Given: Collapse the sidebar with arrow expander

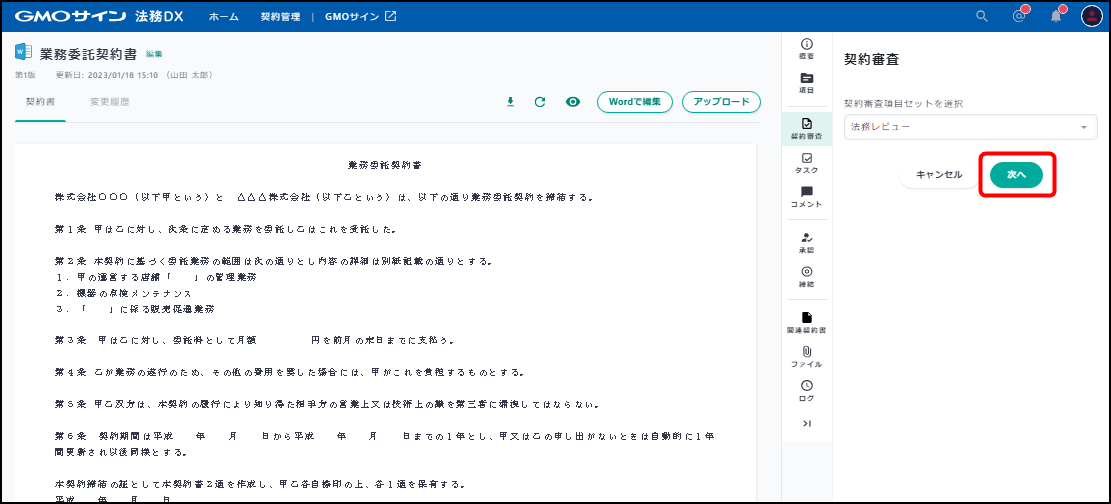Looking at the screenshot, I should pyautogui.click(x=806, y=424).
